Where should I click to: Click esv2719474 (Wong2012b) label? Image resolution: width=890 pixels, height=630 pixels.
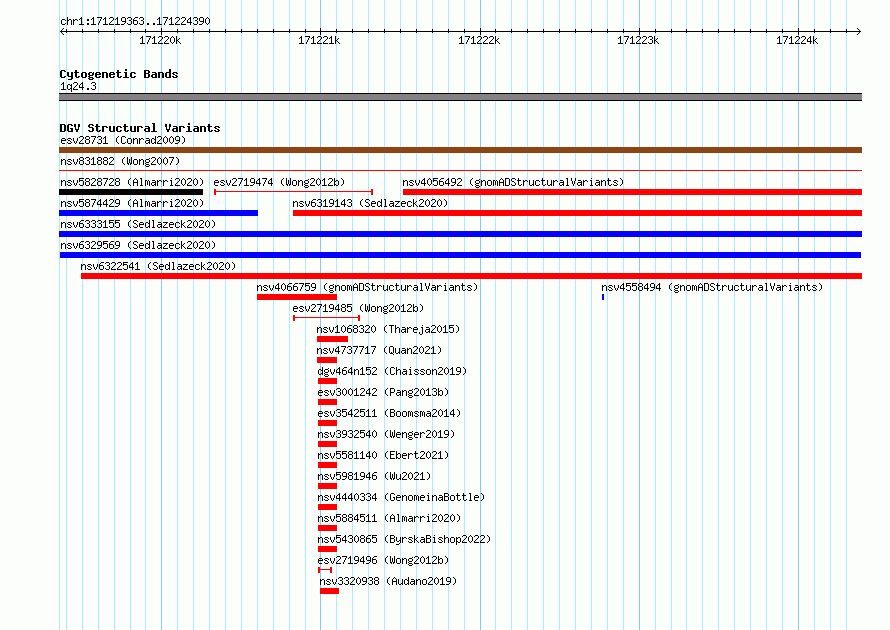tap(279, 182)
